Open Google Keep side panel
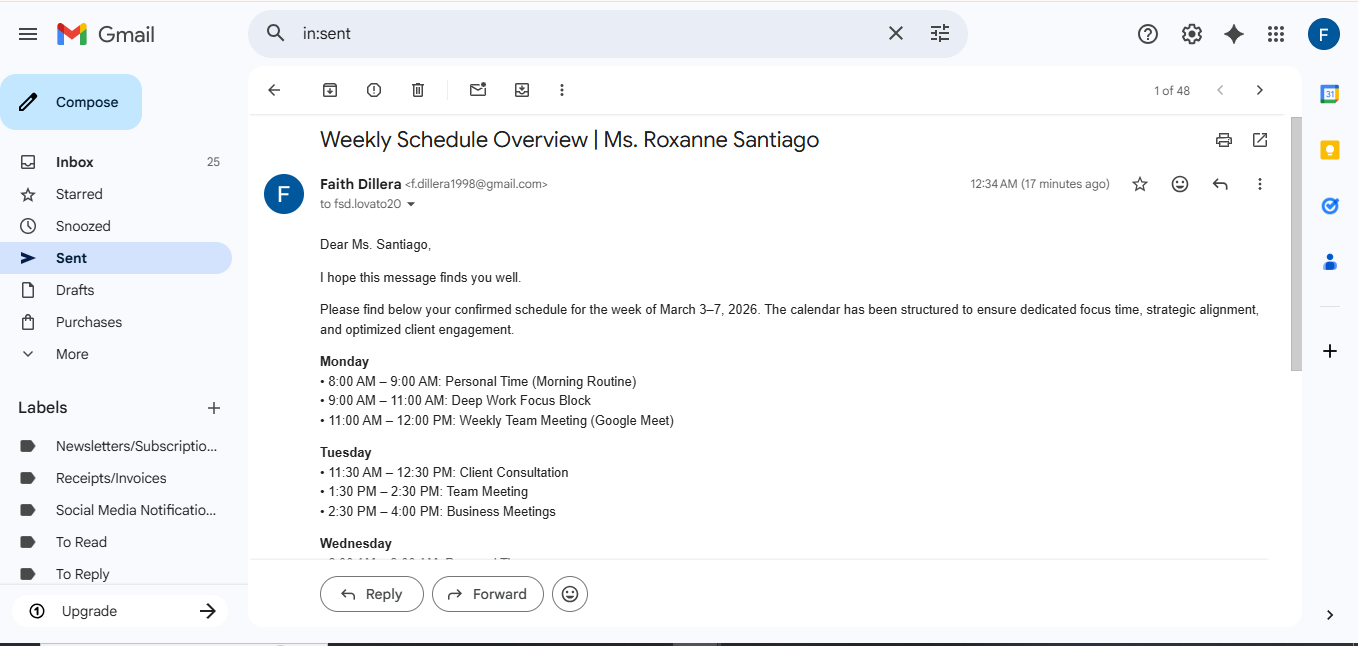Image resolution: width=1358 pixels, height=646 pixels. pos(1330,150)
